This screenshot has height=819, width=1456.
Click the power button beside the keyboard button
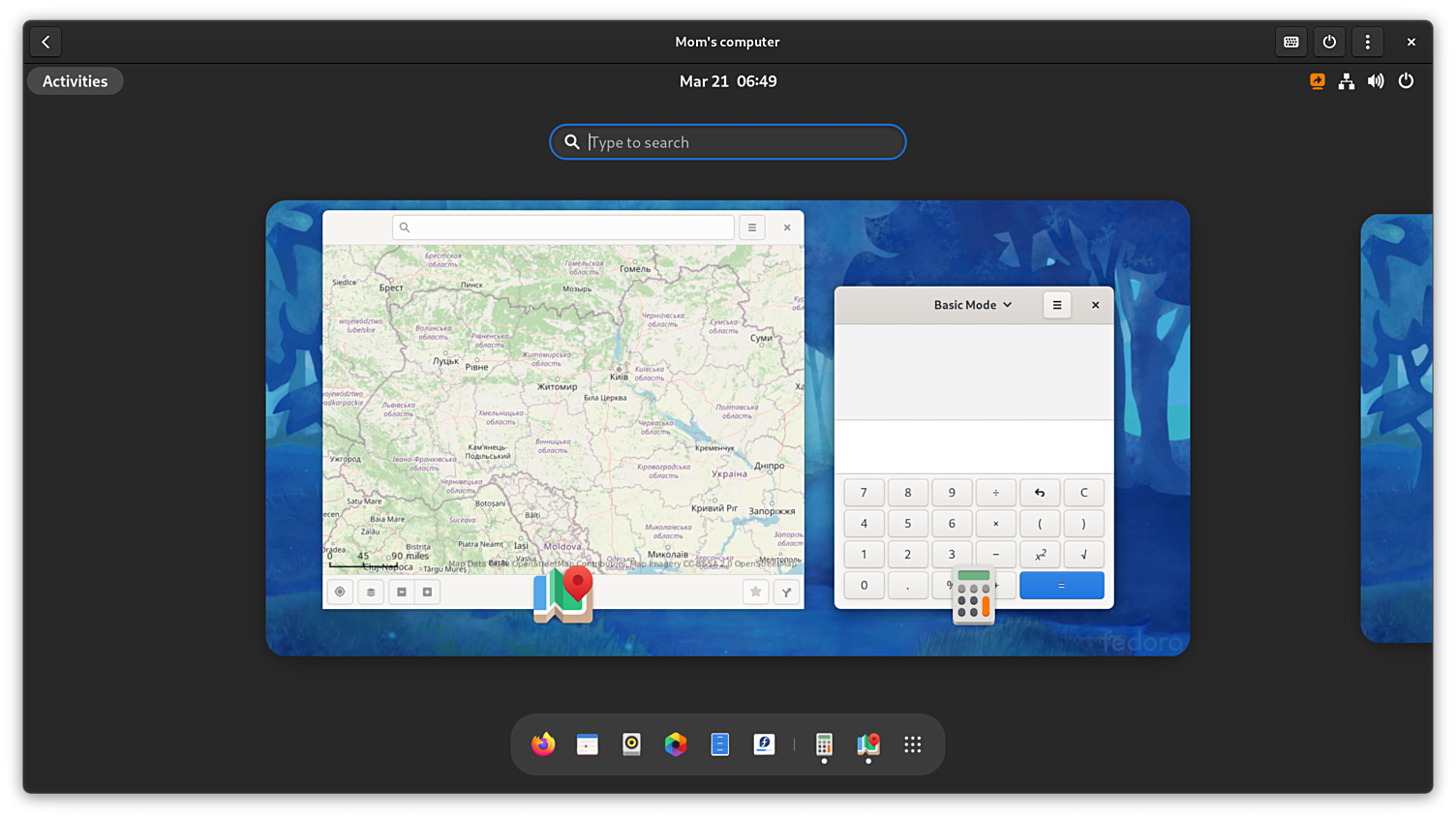tap(1329, 42)
